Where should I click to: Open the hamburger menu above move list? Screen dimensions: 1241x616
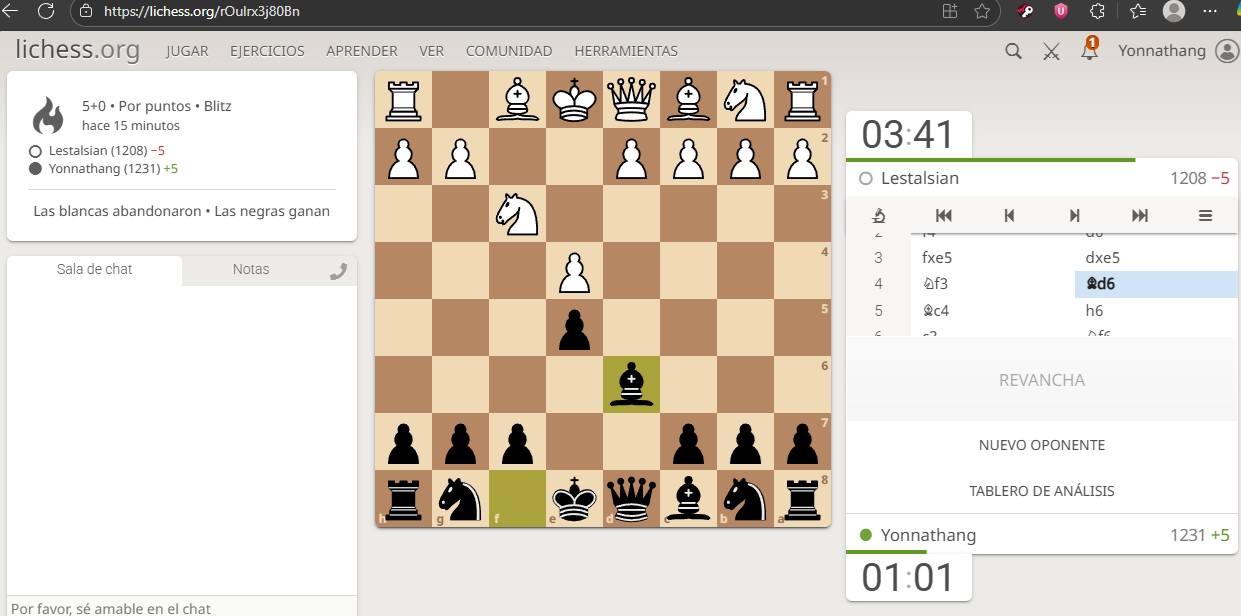point(1205,215)
